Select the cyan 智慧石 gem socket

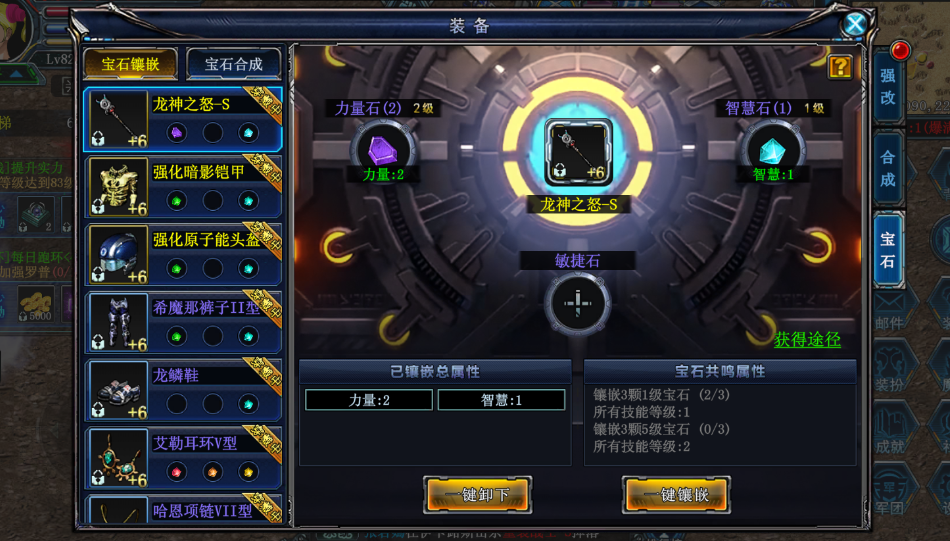click(x=772, y=150)
